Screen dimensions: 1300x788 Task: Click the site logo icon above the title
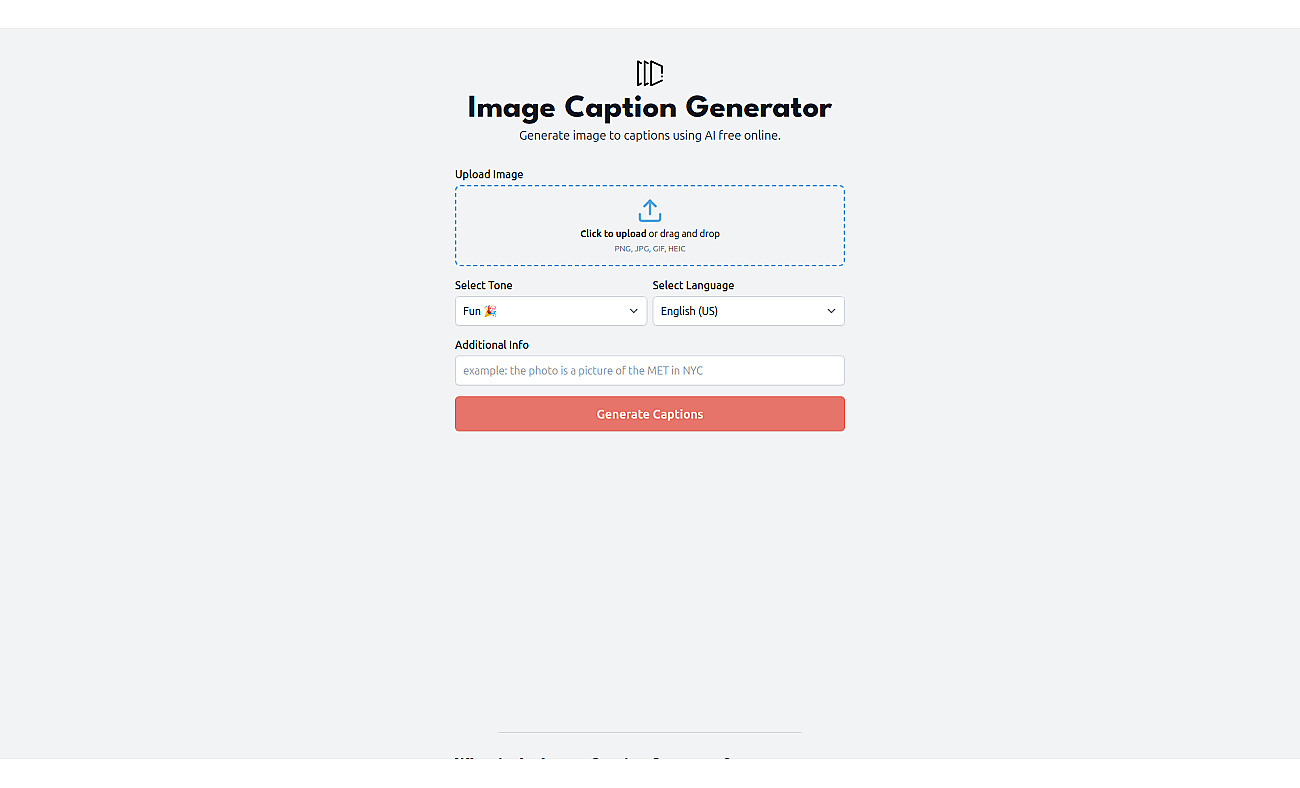[650, 73]
